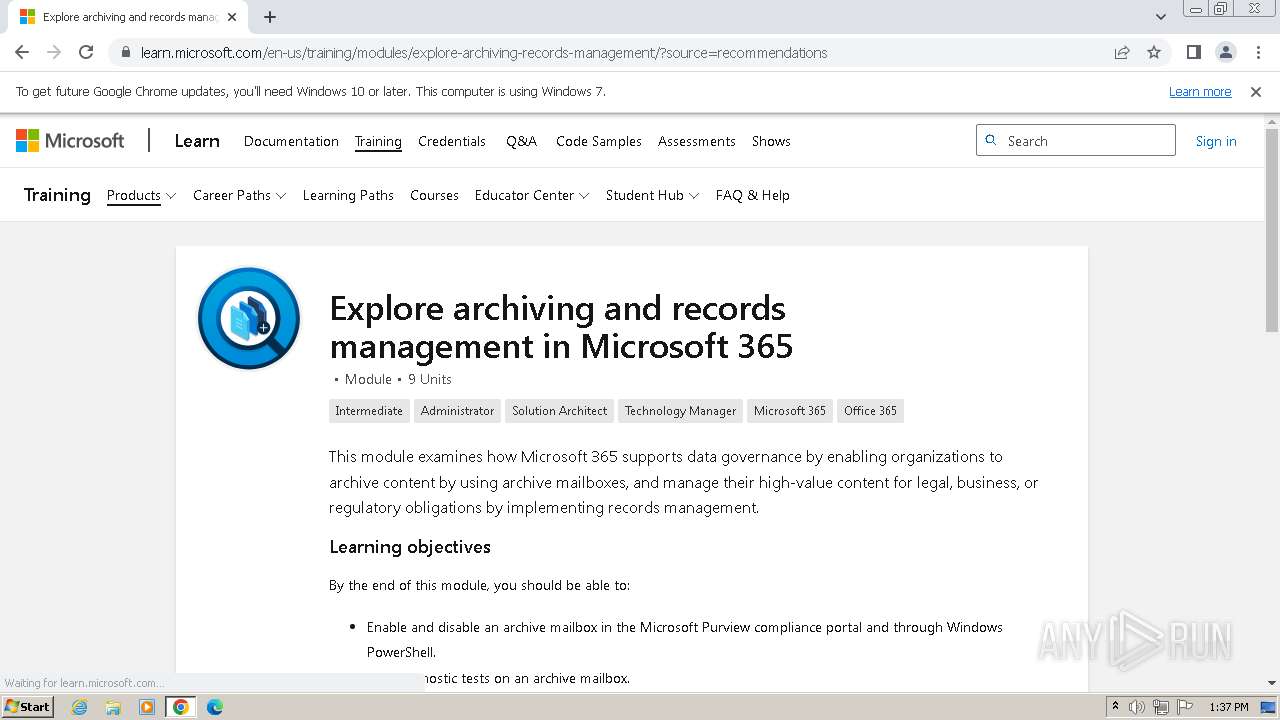Image resolution: width=1280 pixels, height=720 pixels.
Task: Open Microsoft Edge from the taskbar
Action: pos(214,707)
